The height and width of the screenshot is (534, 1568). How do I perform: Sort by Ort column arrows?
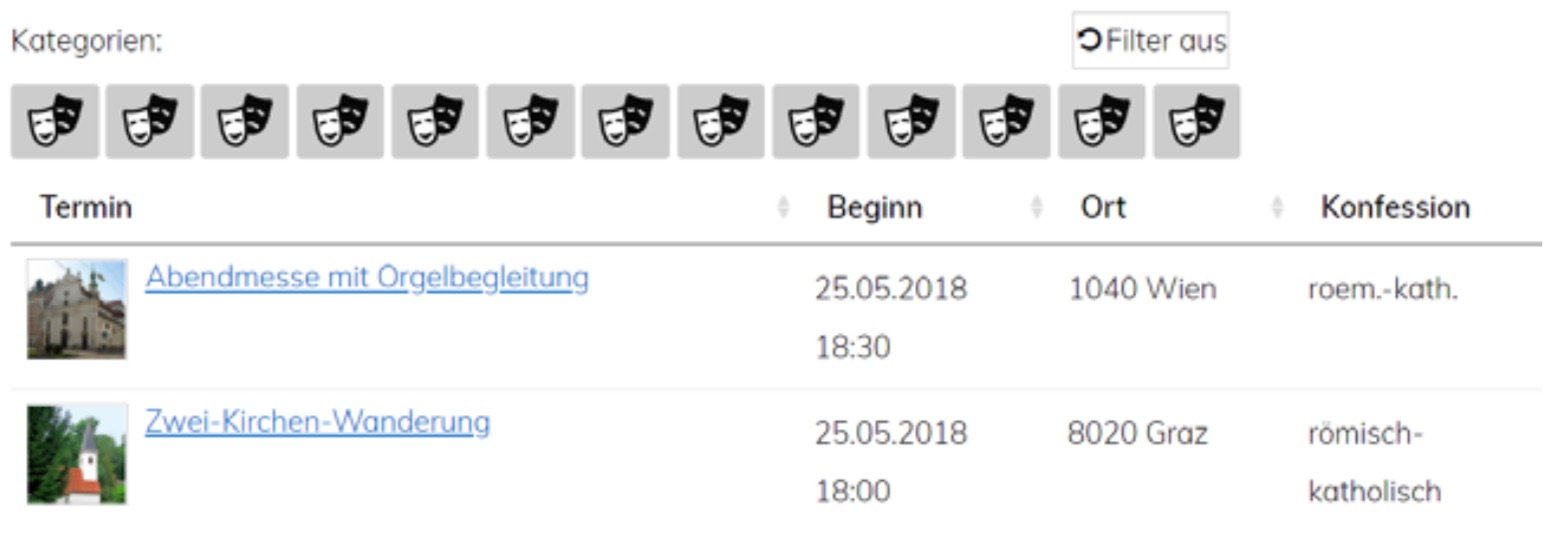(1277, 207)
